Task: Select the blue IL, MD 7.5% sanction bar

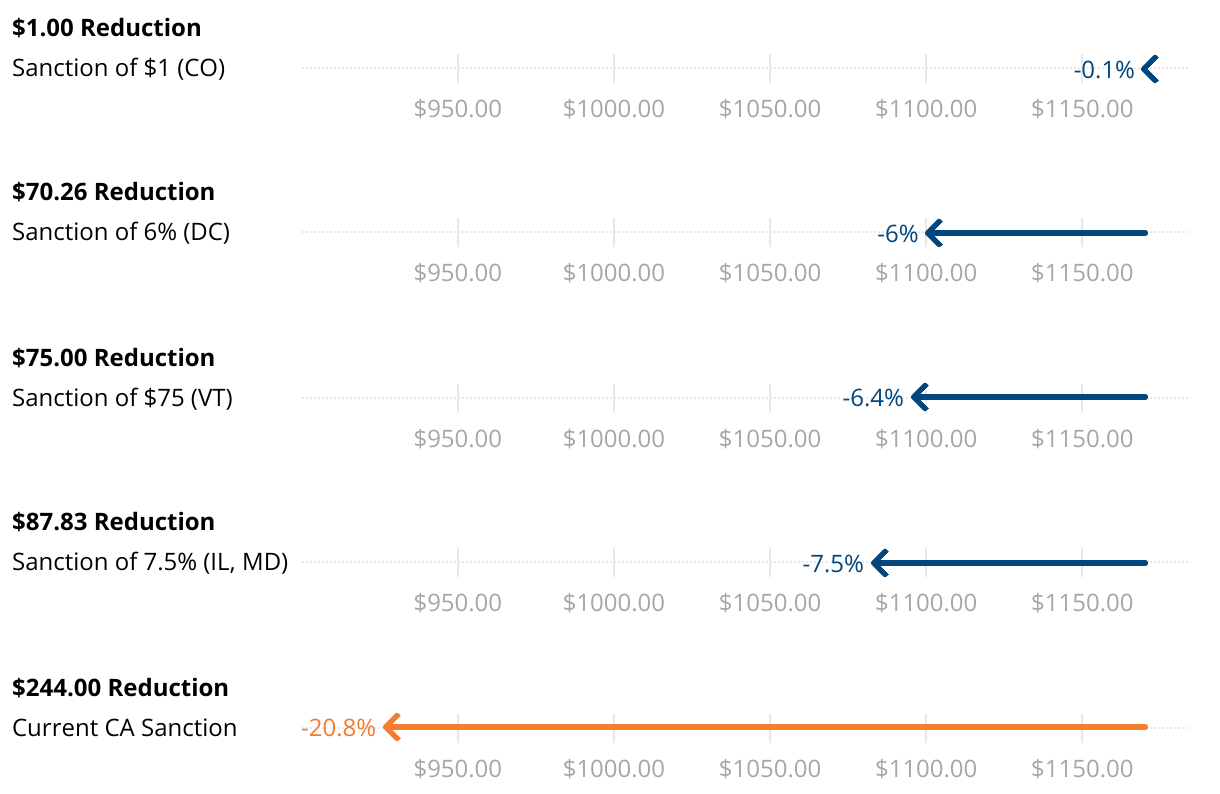Action: click(x=1009, y=563)
